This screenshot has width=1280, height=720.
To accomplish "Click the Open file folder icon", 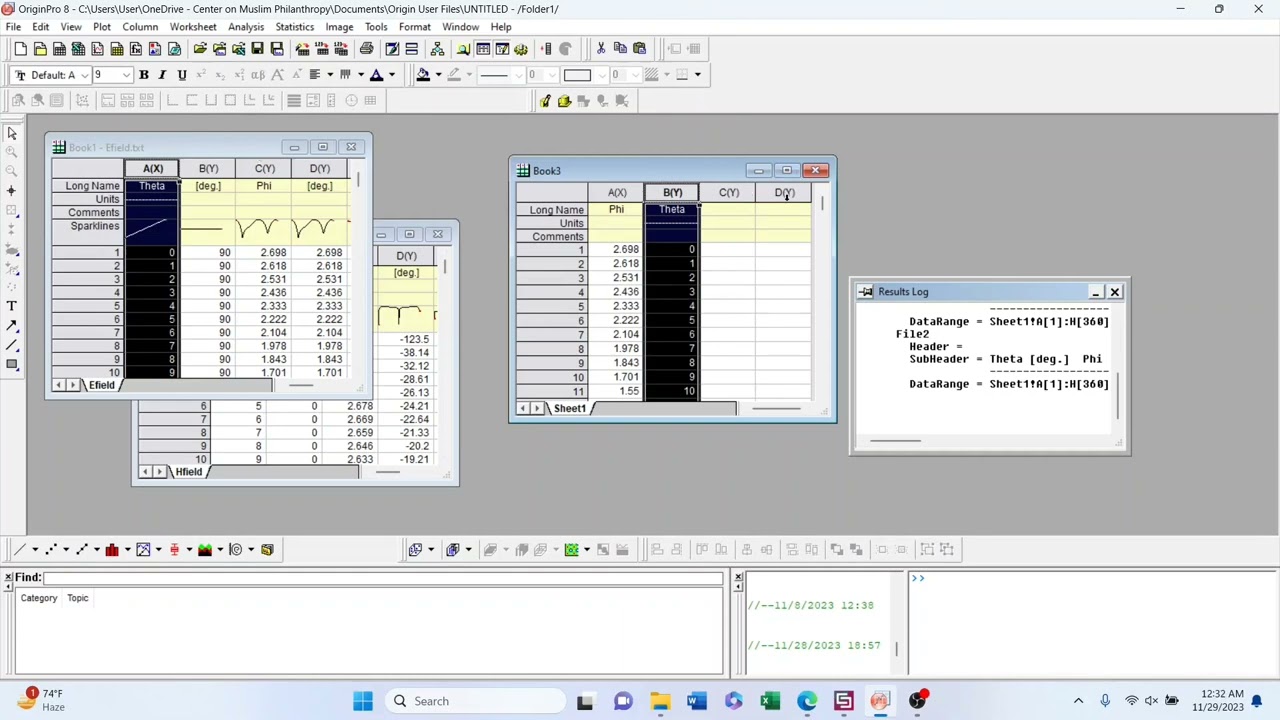I will pos(200,49).
